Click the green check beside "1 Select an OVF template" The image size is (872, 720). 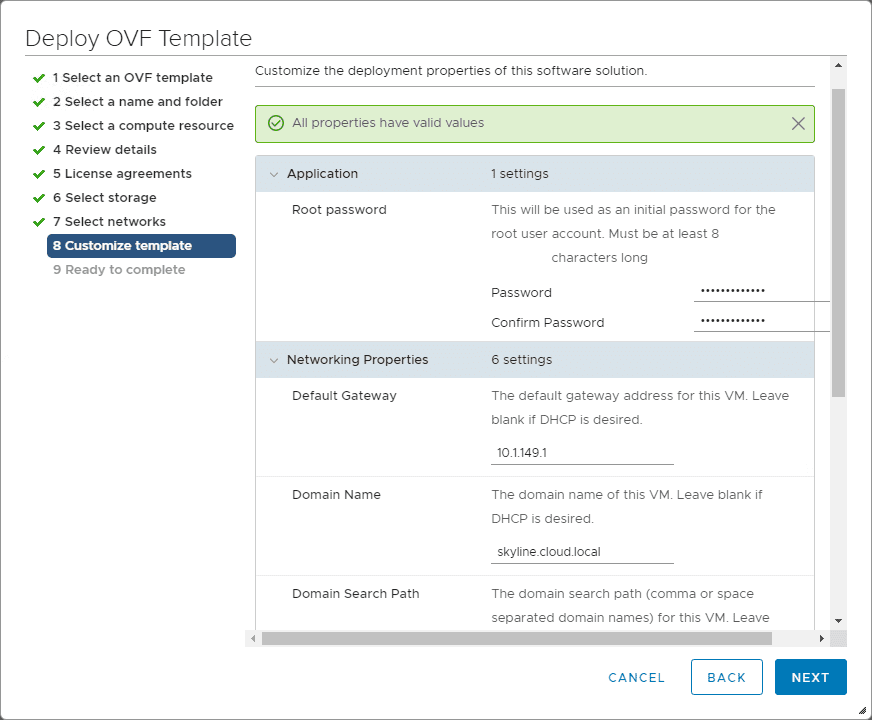click(x=40, y=77)
